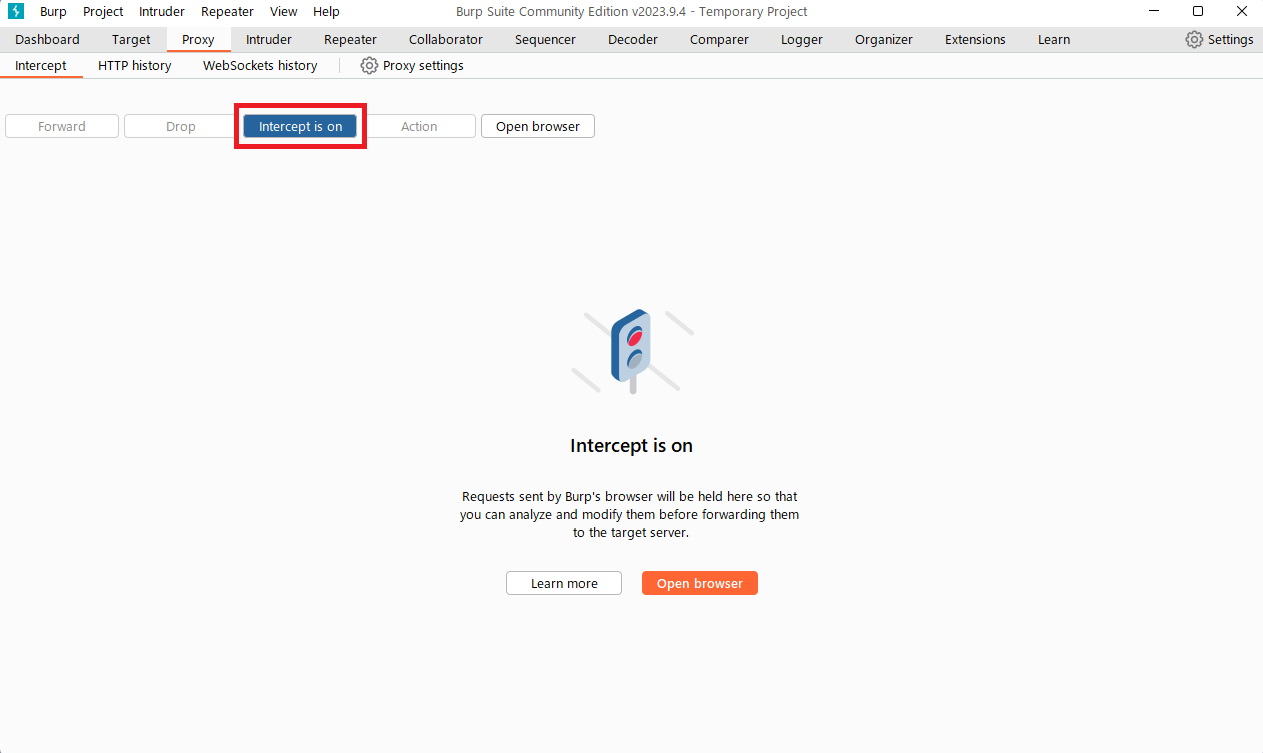1263x753 pixels.
Task: Select the WebSockets history tab
Action: point(260,66)
